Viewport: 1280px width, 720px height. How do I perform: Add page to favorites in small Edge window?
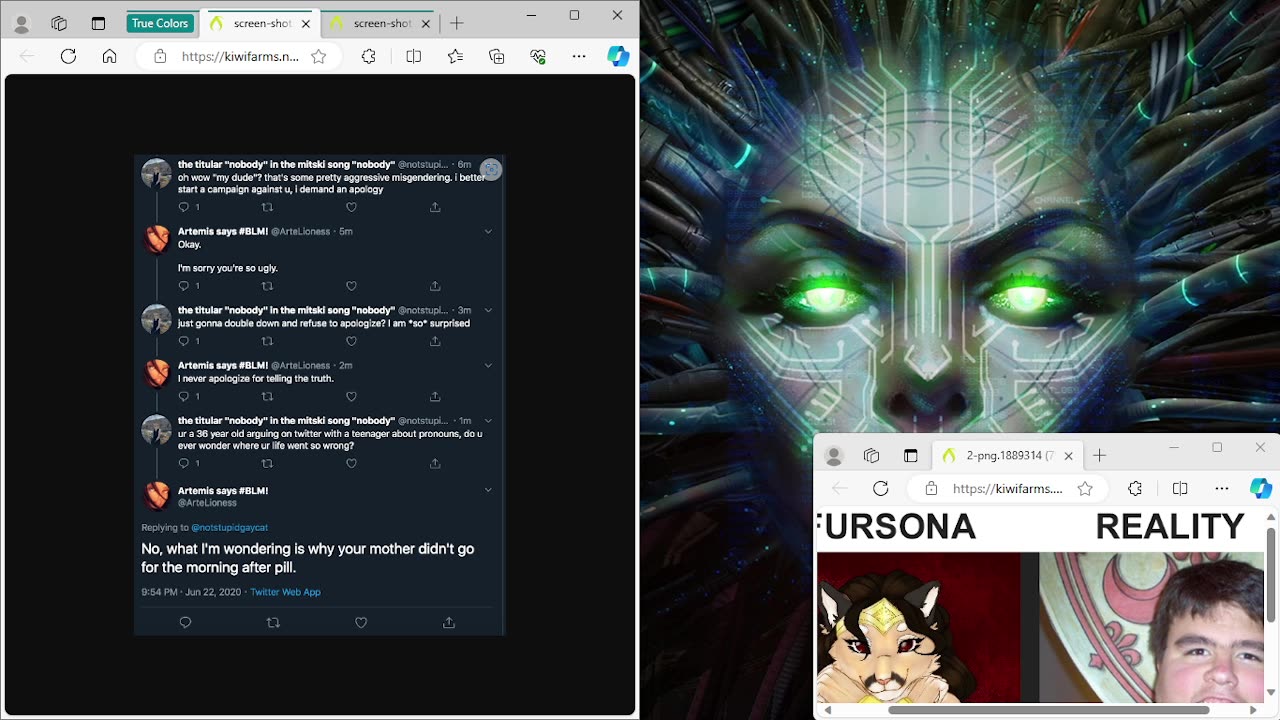(x=1085, y=488)
